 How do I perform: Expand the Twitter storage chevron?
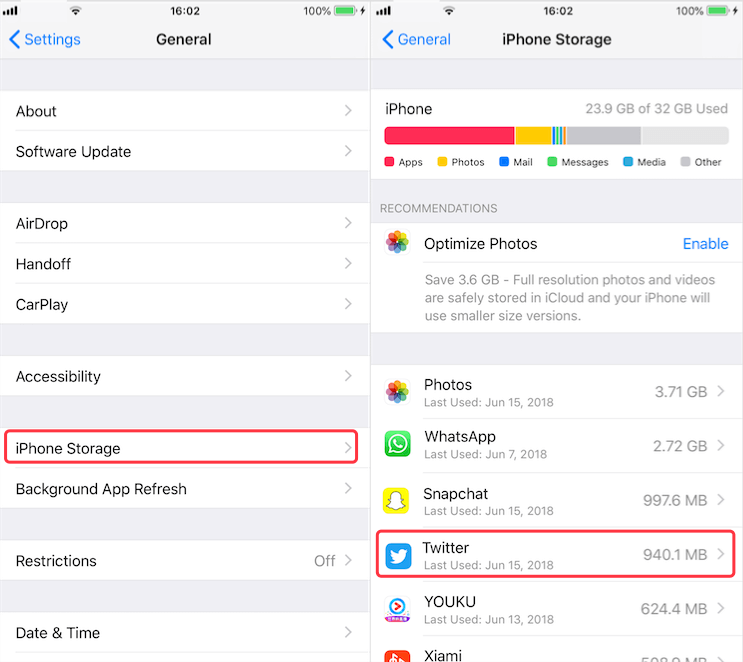point(721,554)
